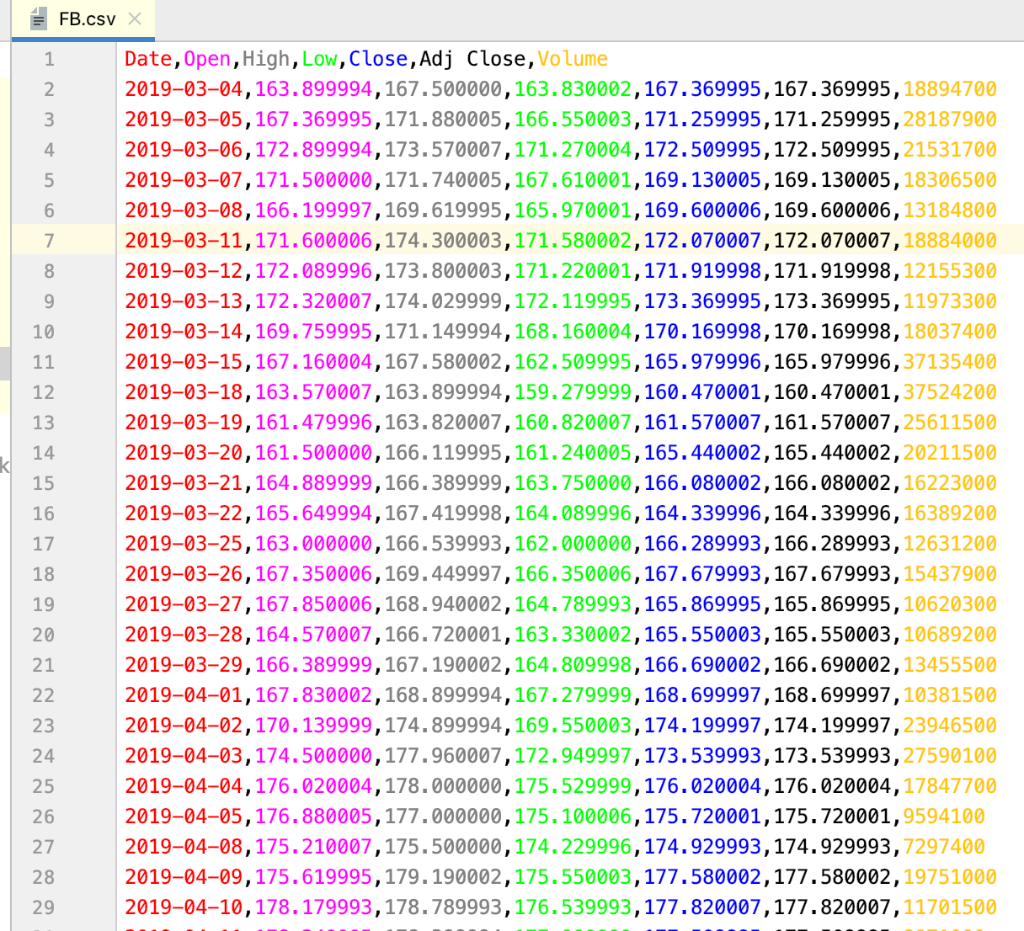Click low value 159.279999

tap(573, 392)
